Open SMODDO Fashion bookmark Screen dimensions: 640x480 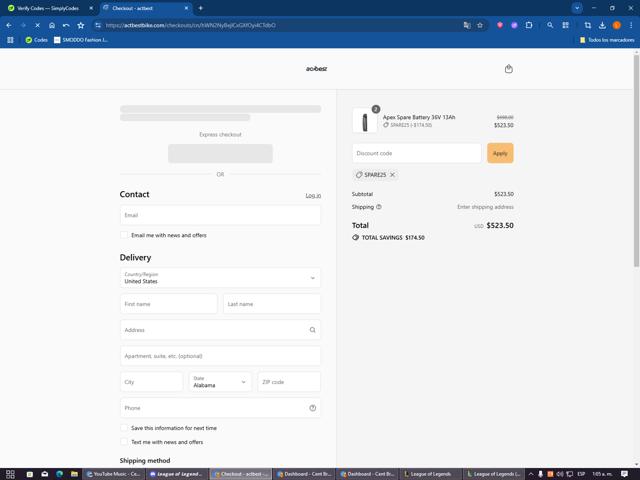(x=81, y=40)
